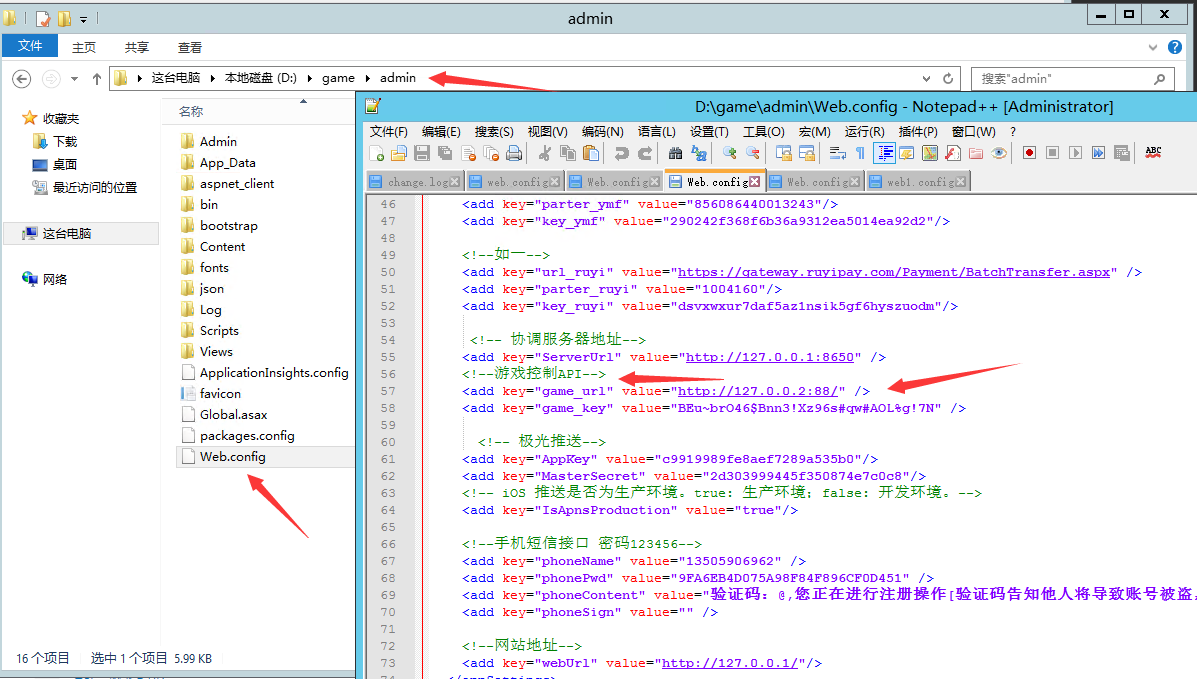Click the Zoom in magnifier icon
The height and width of the screenshot is (679, 1197).
point(730,153)
